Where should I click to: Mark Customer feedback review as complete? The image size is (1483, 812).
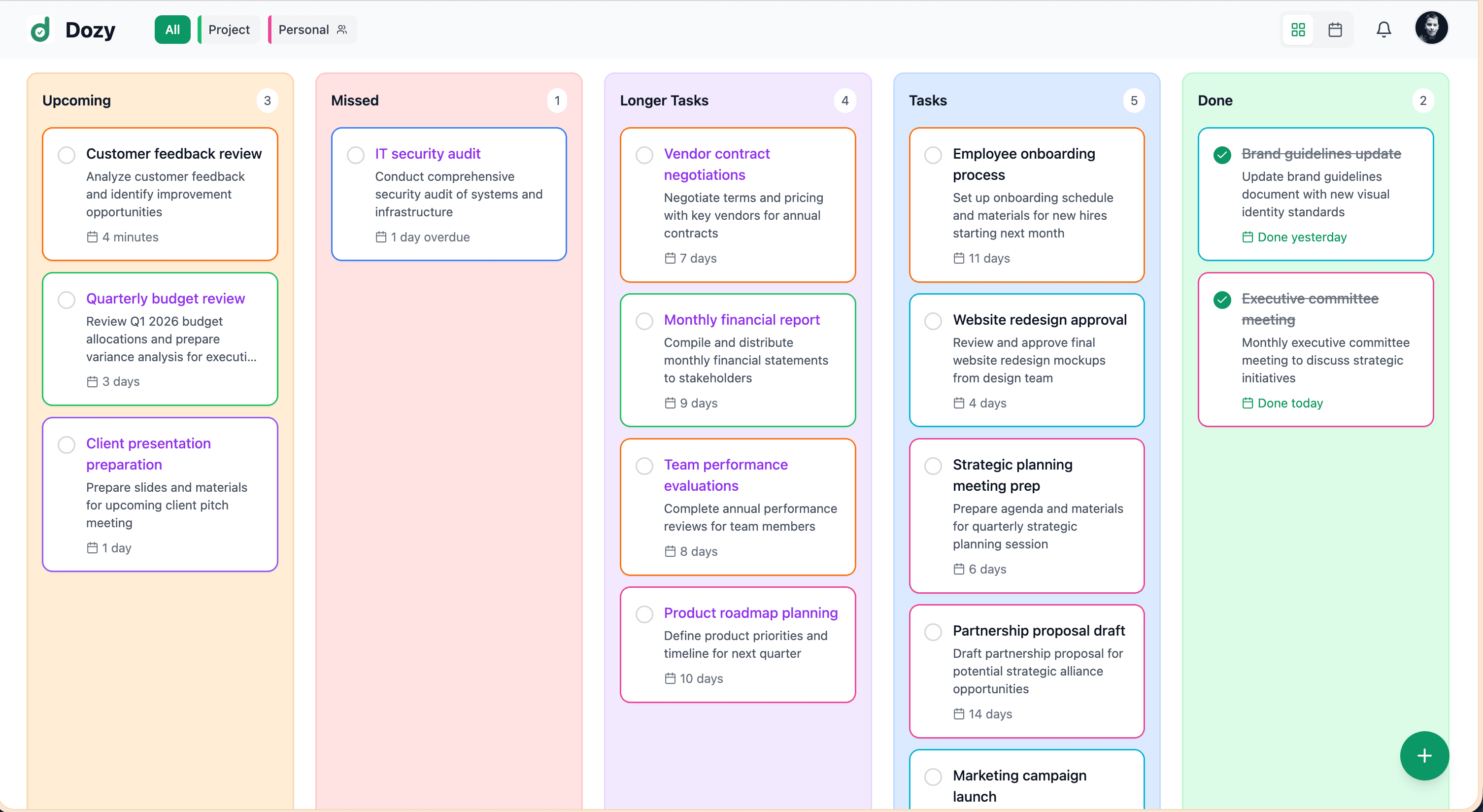[66, 154]
